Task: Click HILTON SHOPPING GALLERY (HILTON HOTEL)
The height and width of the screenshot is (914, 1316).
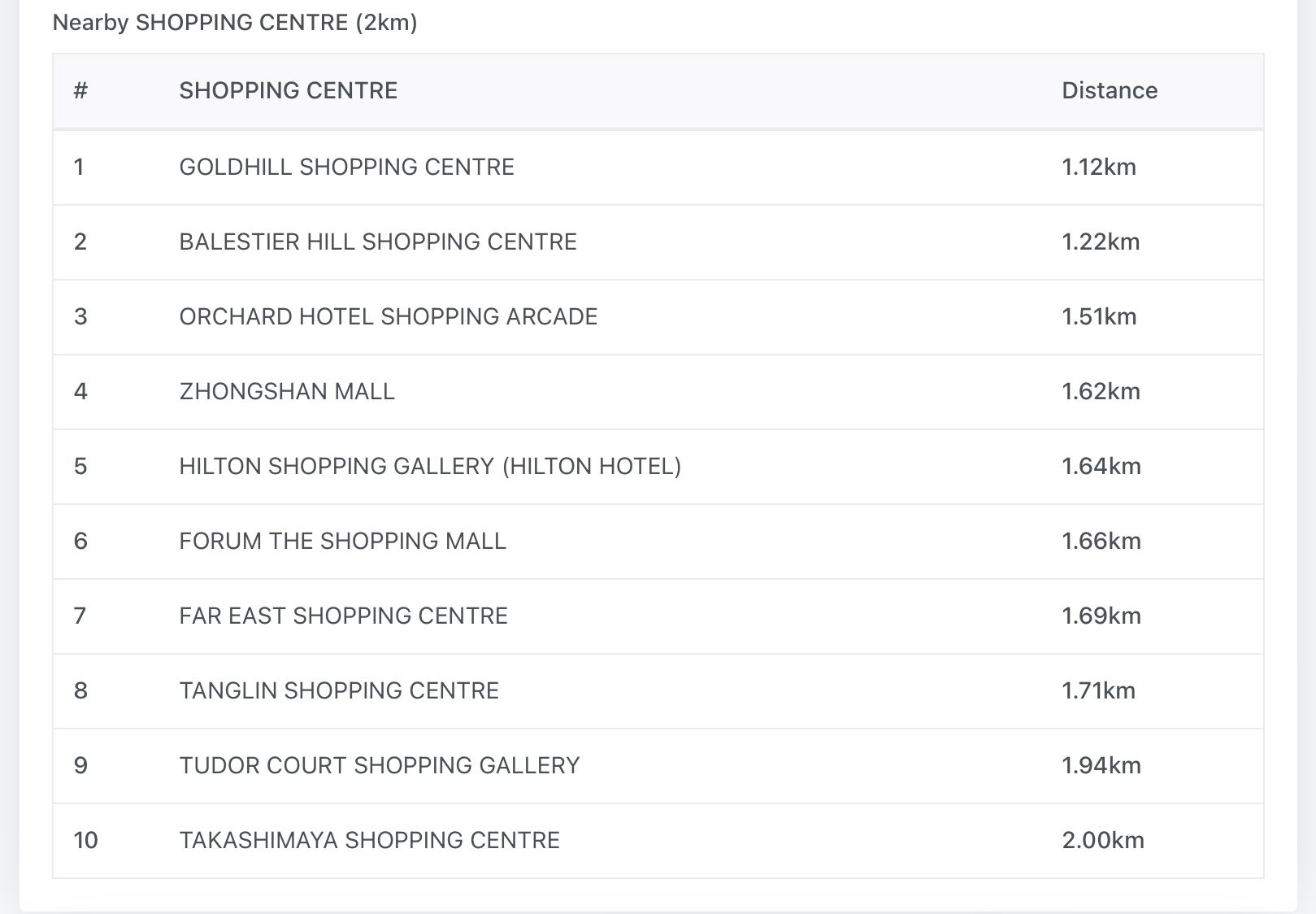Action: pyautogui.click(x=430, y=467)
